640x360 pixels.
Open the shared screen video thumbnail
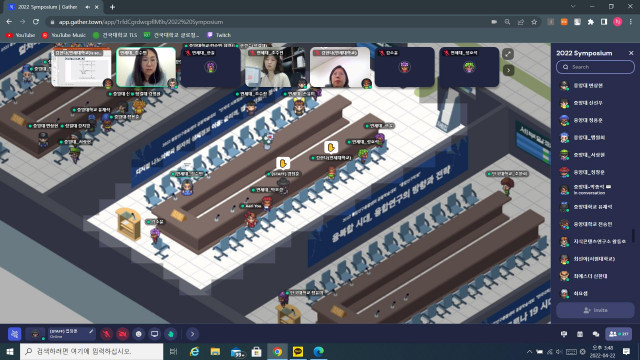click(82, 67)
